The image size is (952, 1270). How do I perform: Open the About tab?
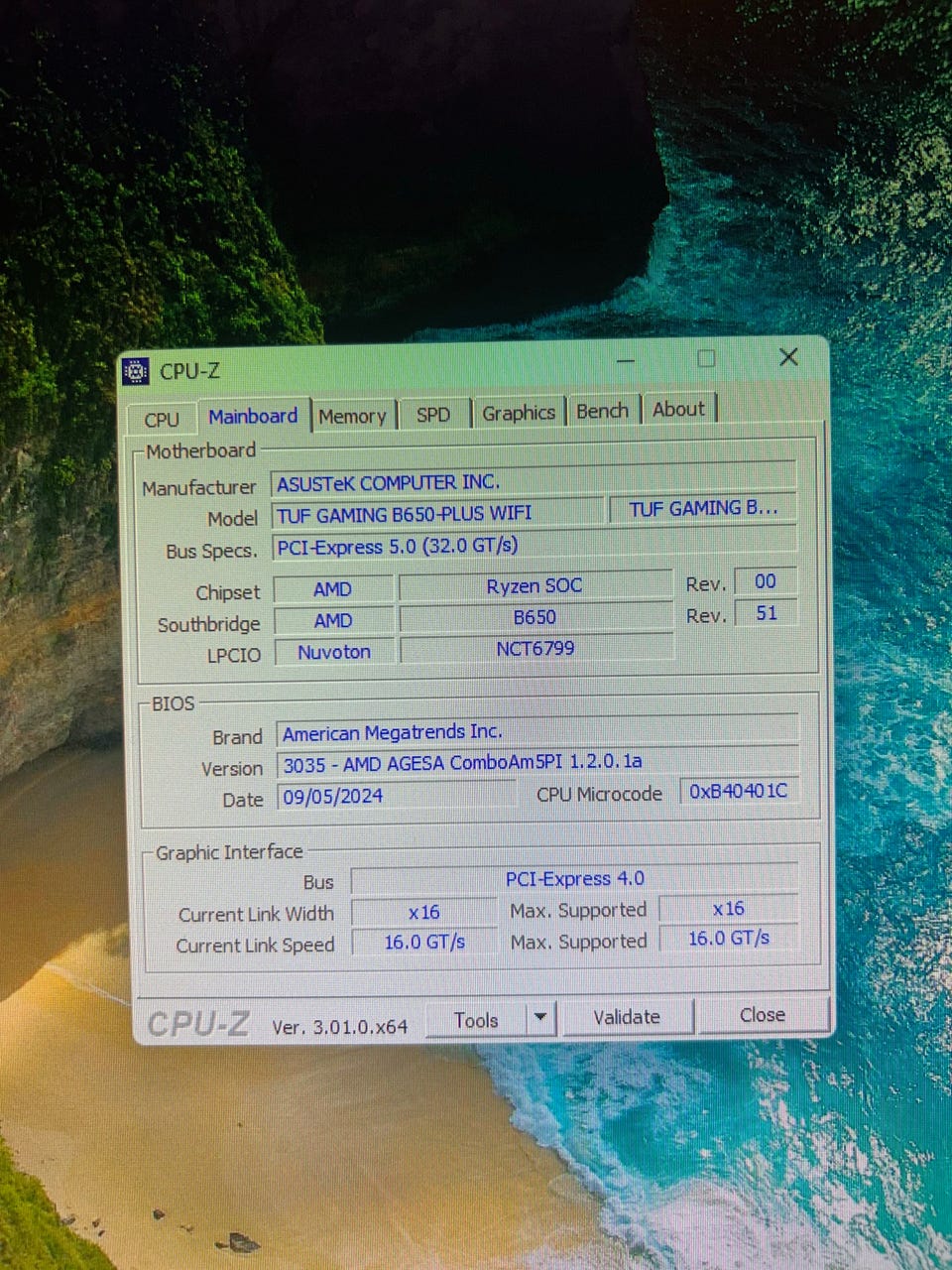[x=678, y=408]
